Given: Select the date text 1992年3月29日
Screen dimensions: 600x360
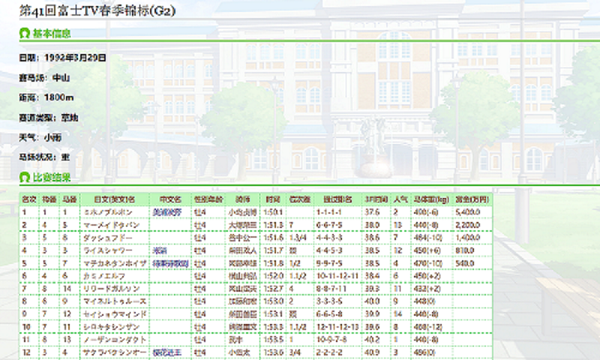Looking at the screenshot, I should [x=75, y=58].
